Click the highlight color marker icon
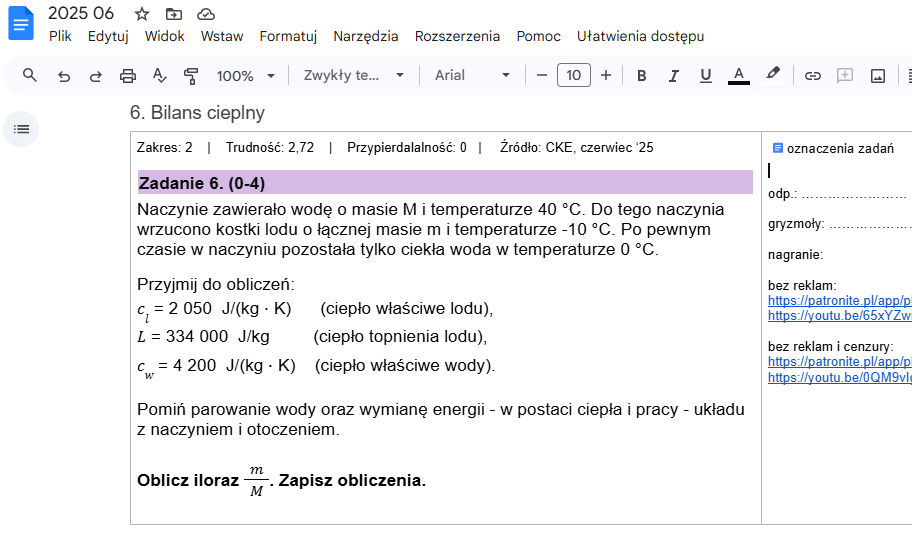This screenshot has height=542, width=912. click(772, 75)
